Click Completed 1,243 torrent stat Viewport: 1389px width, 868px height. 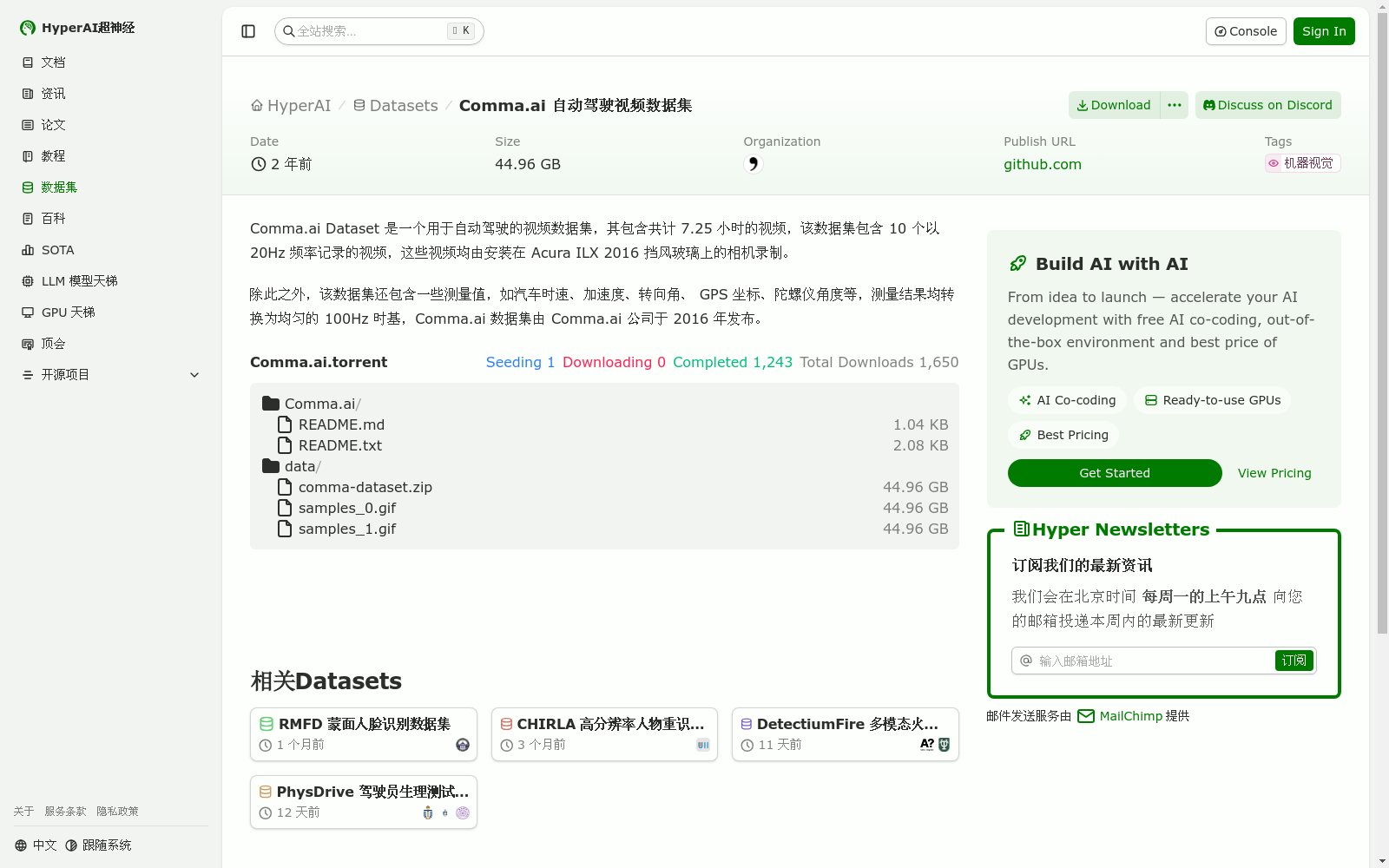click(x=733, y=362)
